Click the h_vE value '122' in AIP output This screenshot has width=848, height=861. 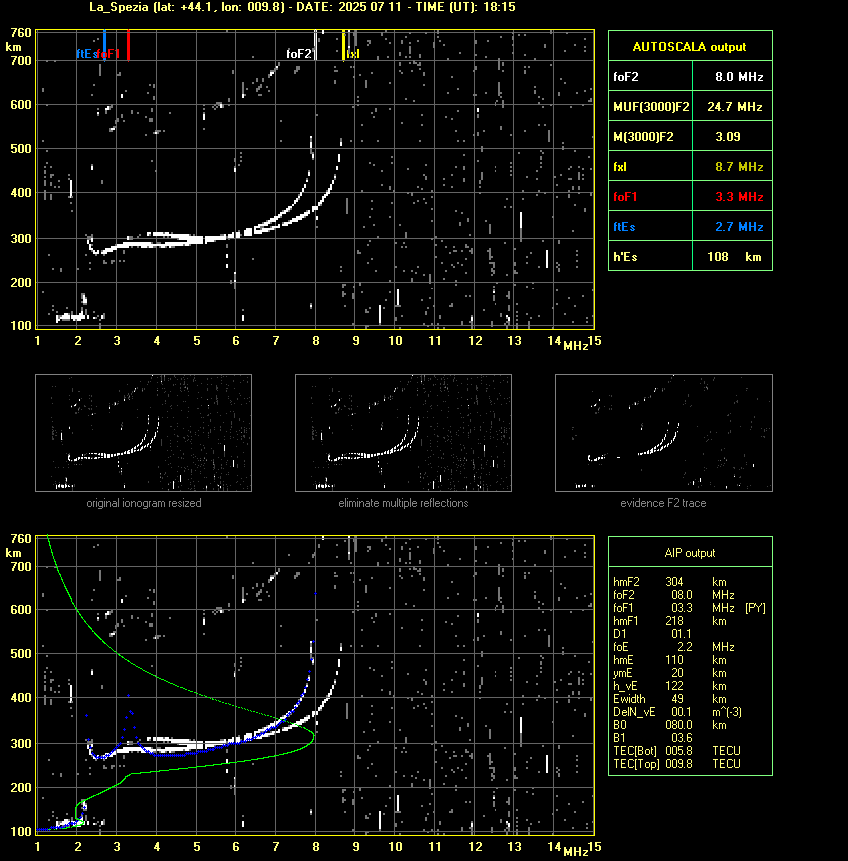pos(674,686)
